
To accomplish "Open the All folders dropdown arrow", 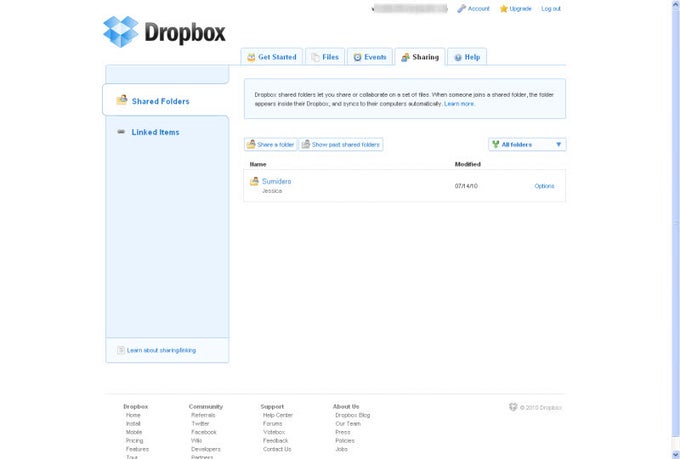I will click(x=559, y=144).
